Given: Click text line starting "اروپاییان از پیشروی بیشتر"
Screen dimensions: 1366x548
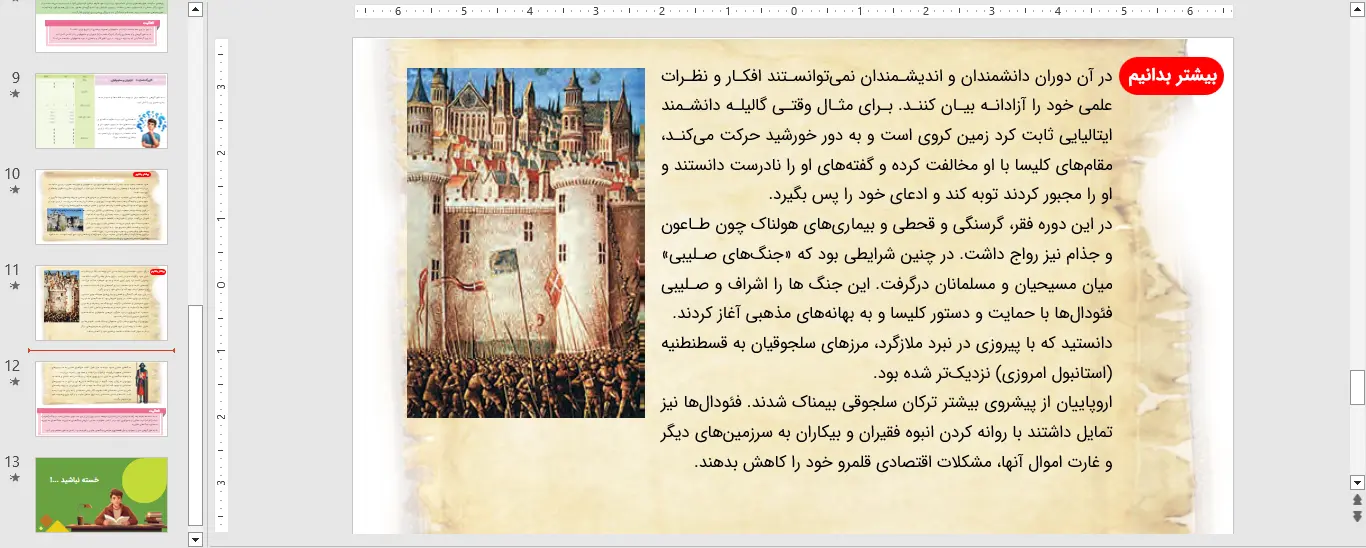Looking at the screenshot, I should (x=885, y=403).
